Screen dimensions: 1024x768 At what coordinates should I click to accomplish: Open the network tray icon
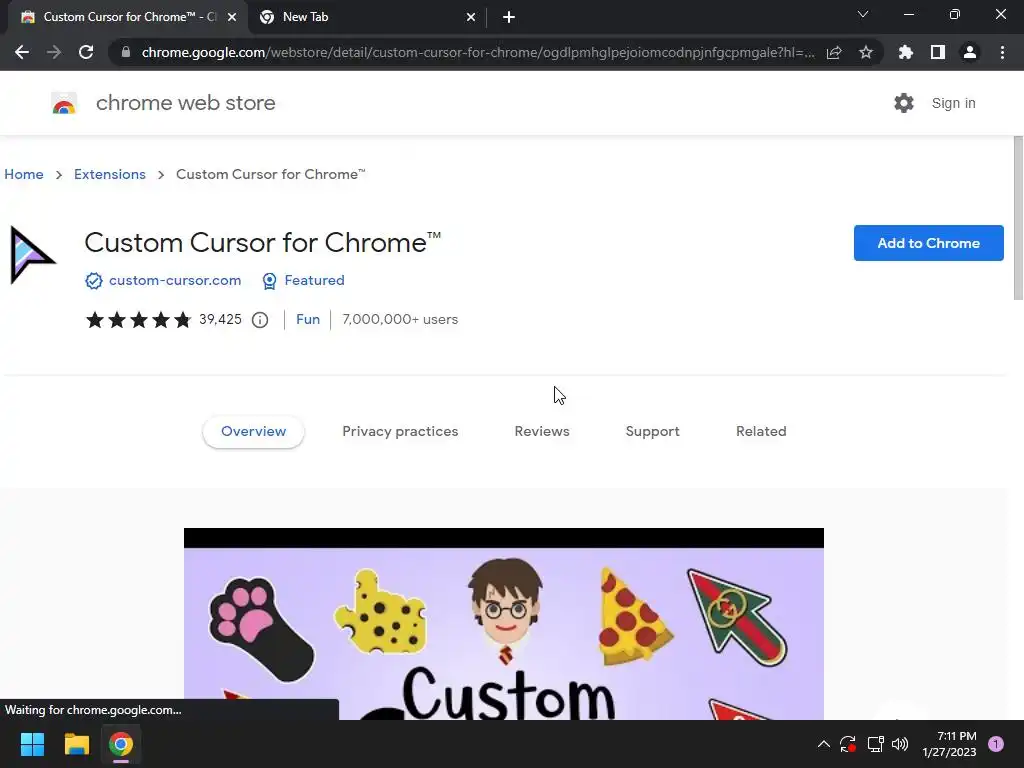coord(875,744)
